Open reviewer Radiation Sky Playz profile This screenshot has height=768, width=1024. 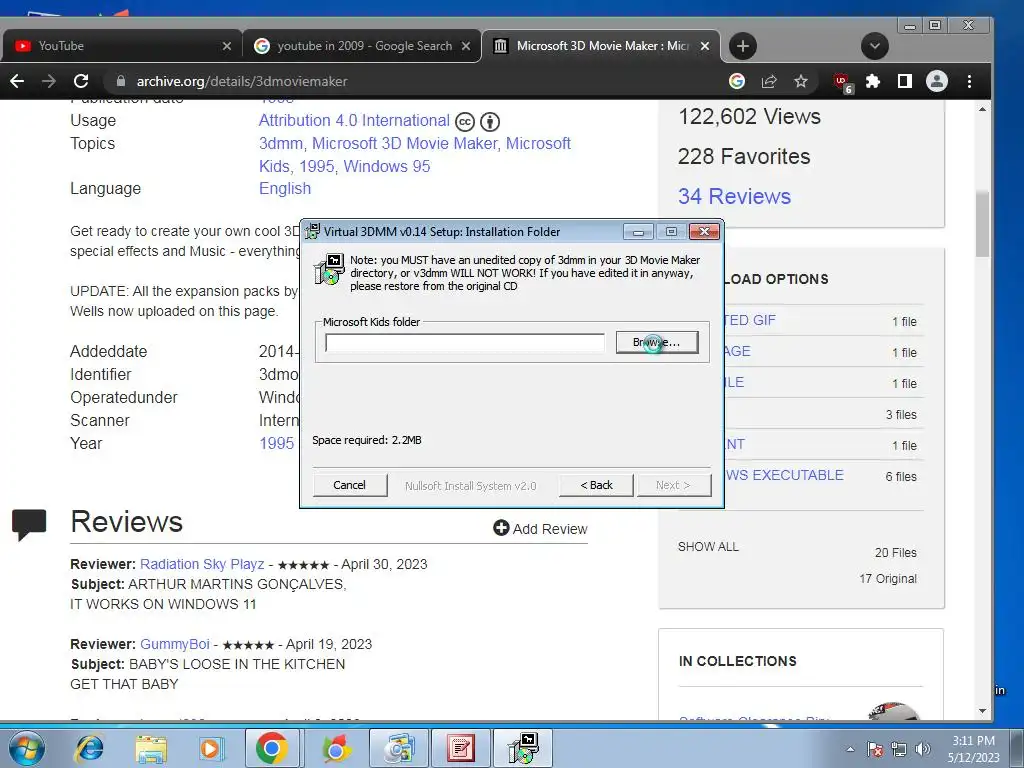[x=202, y=564]
